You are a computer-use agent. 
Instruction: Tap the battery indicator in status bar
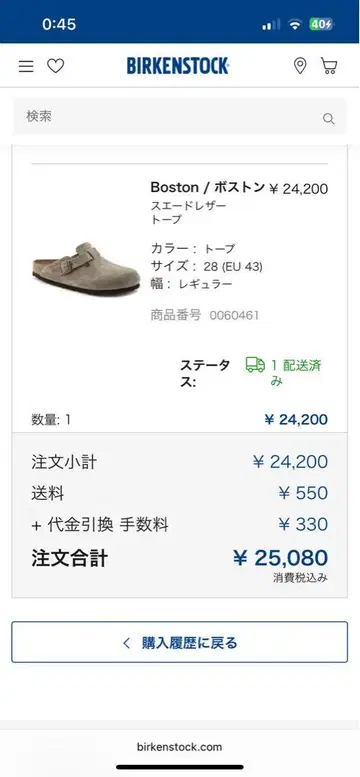pos(321,24)
